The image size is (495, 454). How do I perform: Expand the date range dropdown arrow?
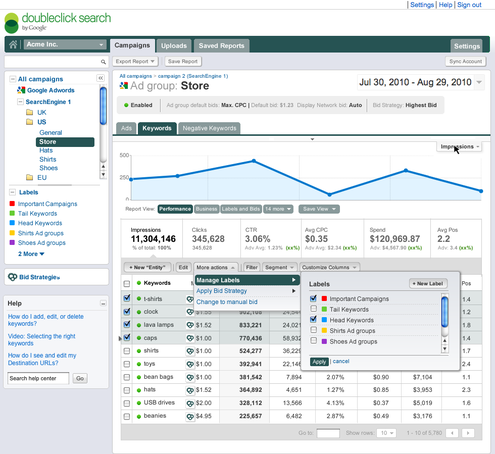pos(479,82)
